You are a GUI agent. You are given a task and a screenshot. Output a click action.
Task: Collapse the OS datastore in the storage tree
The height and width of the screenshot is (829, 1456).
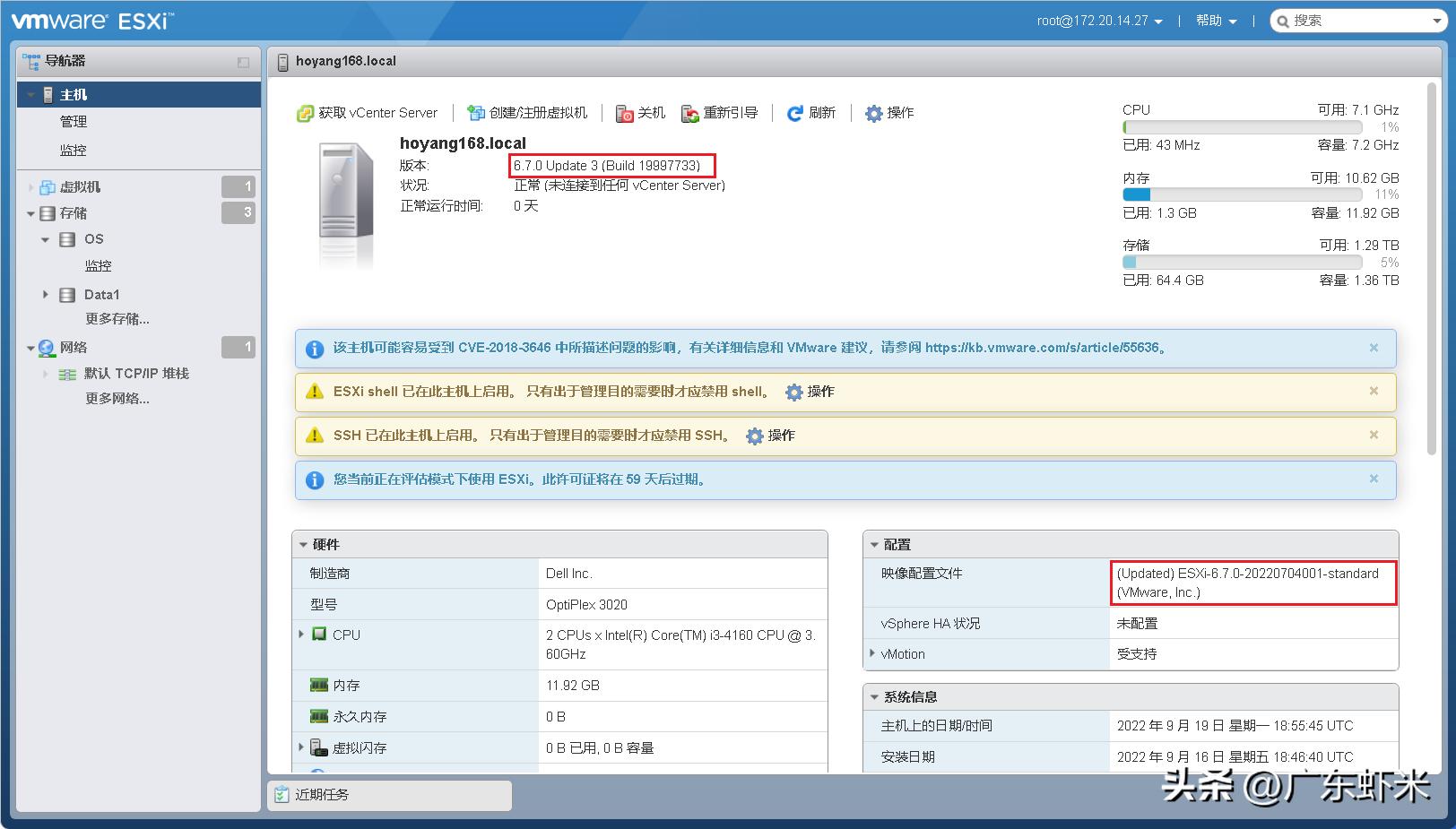tap(45, 239)
